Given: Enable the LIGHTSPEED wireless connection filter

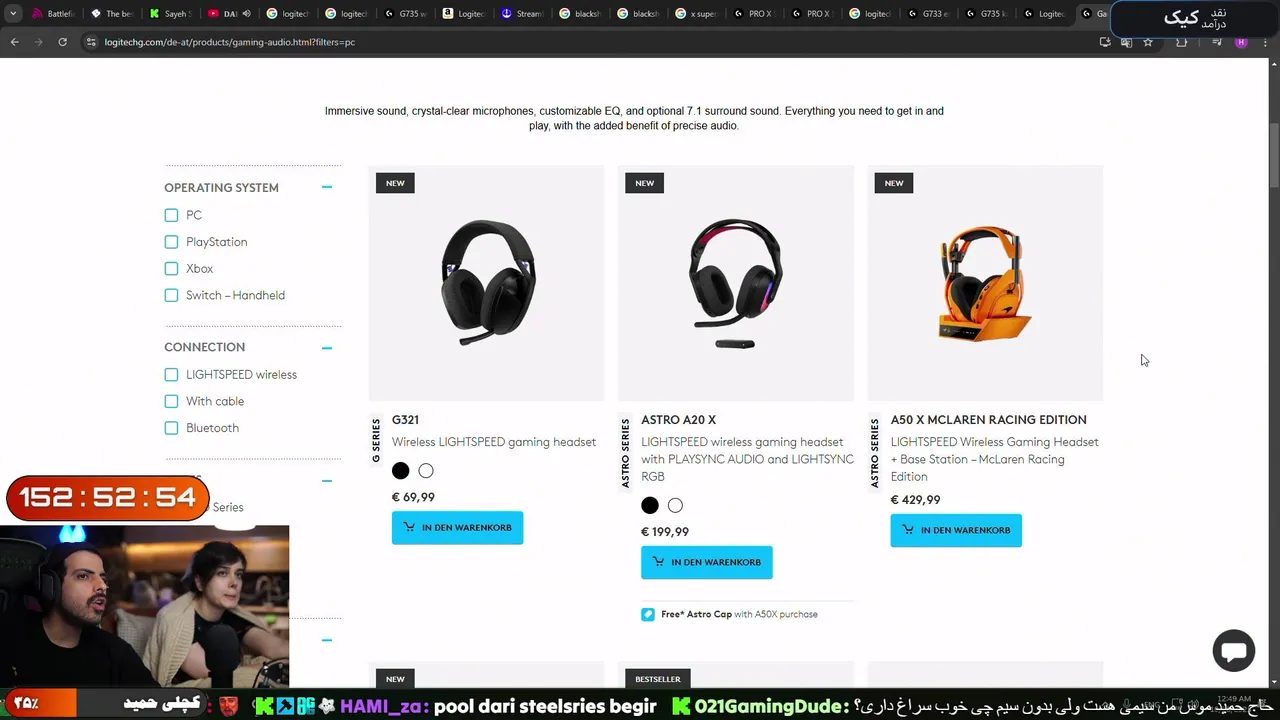Looking at the screenshot, I should tap(171, 374).
